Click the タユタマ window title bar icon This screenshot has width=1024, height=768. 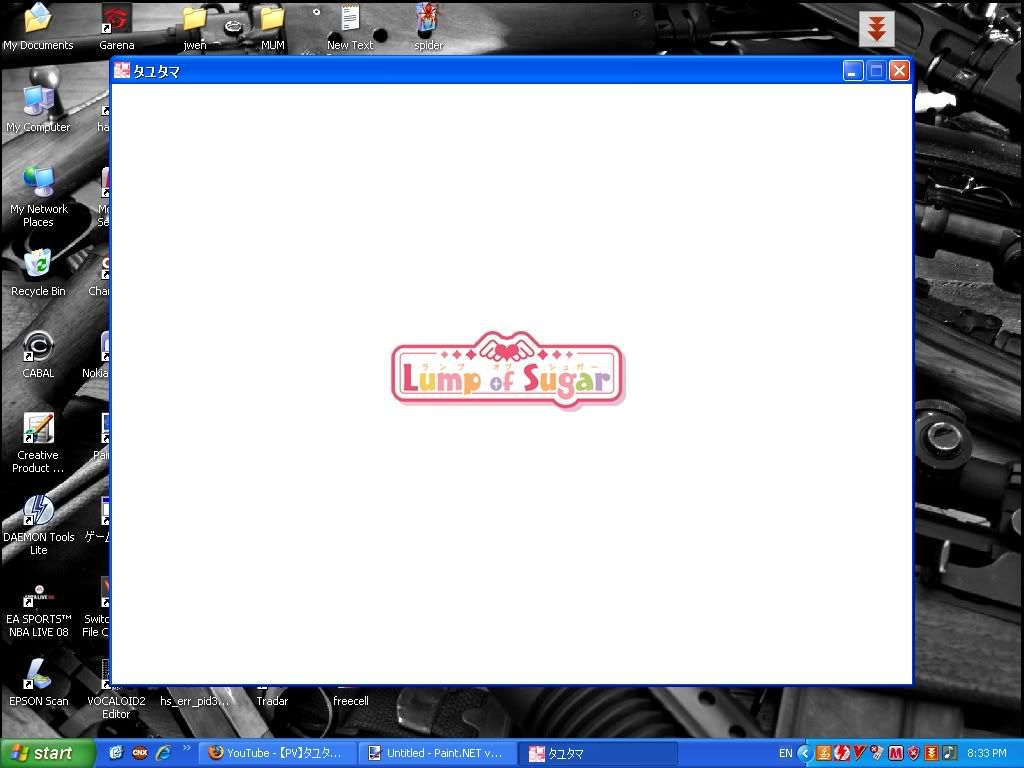121,71
